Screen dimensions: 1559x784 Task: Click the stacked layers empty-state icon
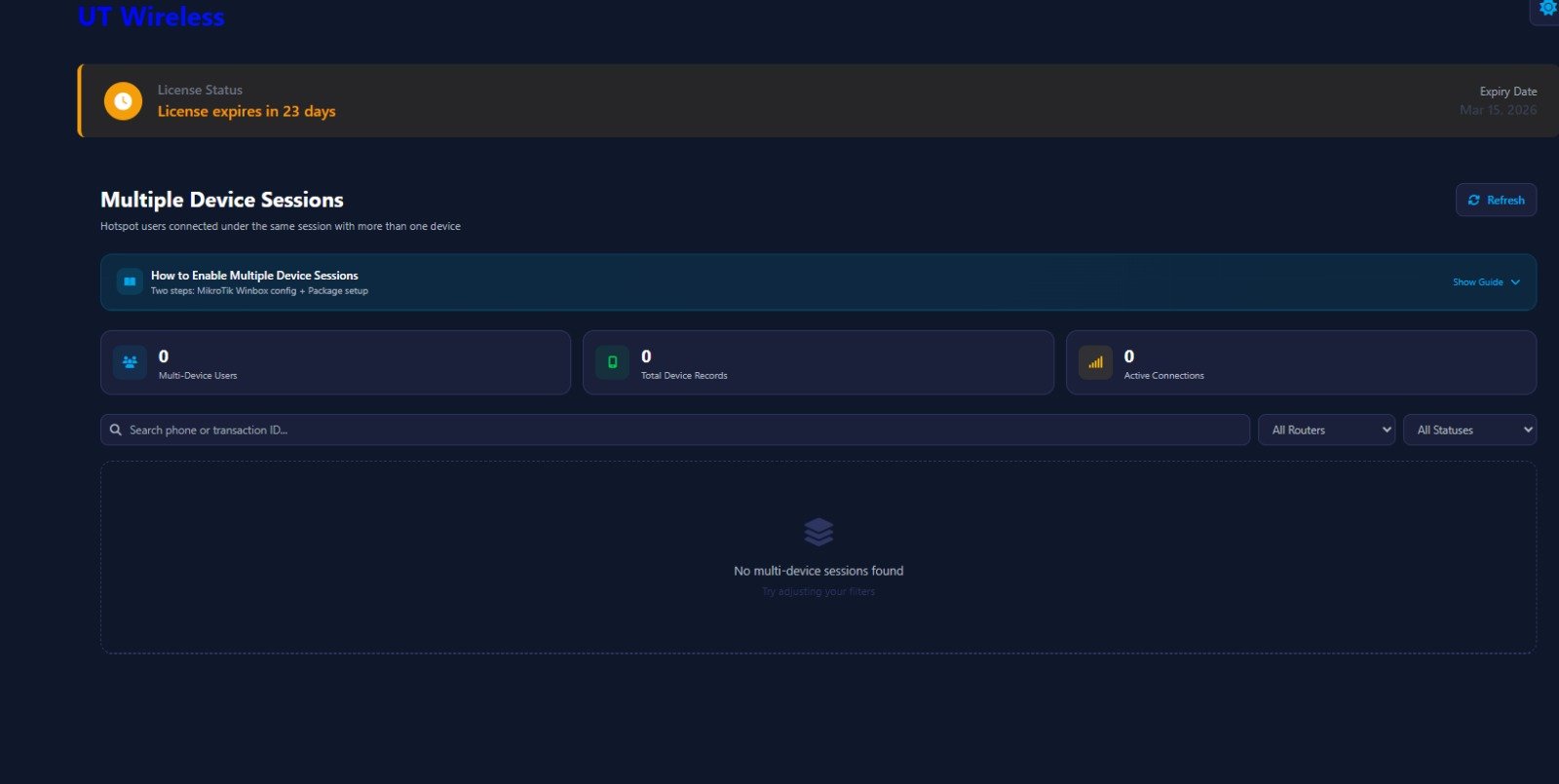click(x=818, y=532)
